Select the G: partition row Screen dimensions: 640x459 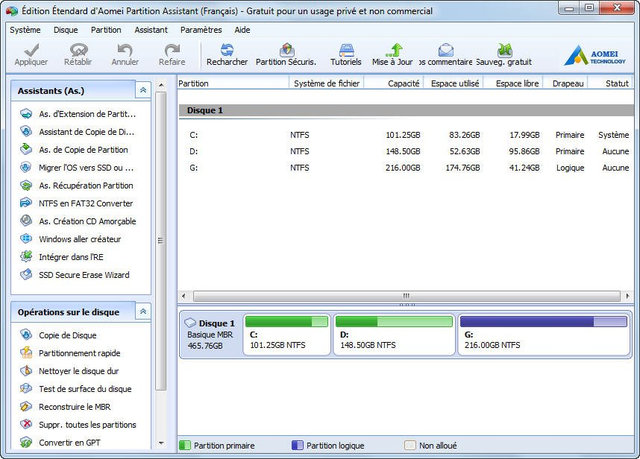406,168
